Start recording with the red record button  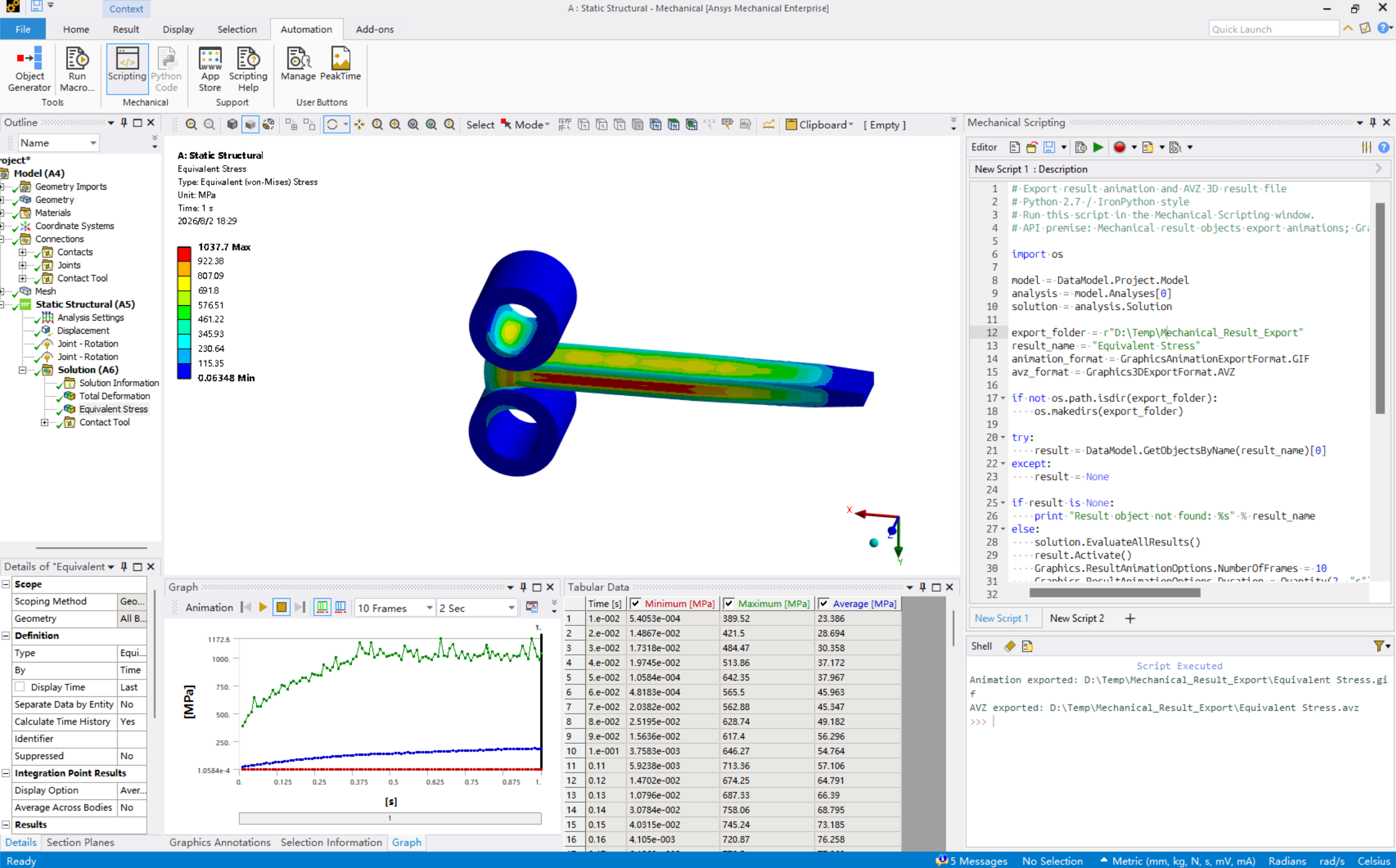1119,148
